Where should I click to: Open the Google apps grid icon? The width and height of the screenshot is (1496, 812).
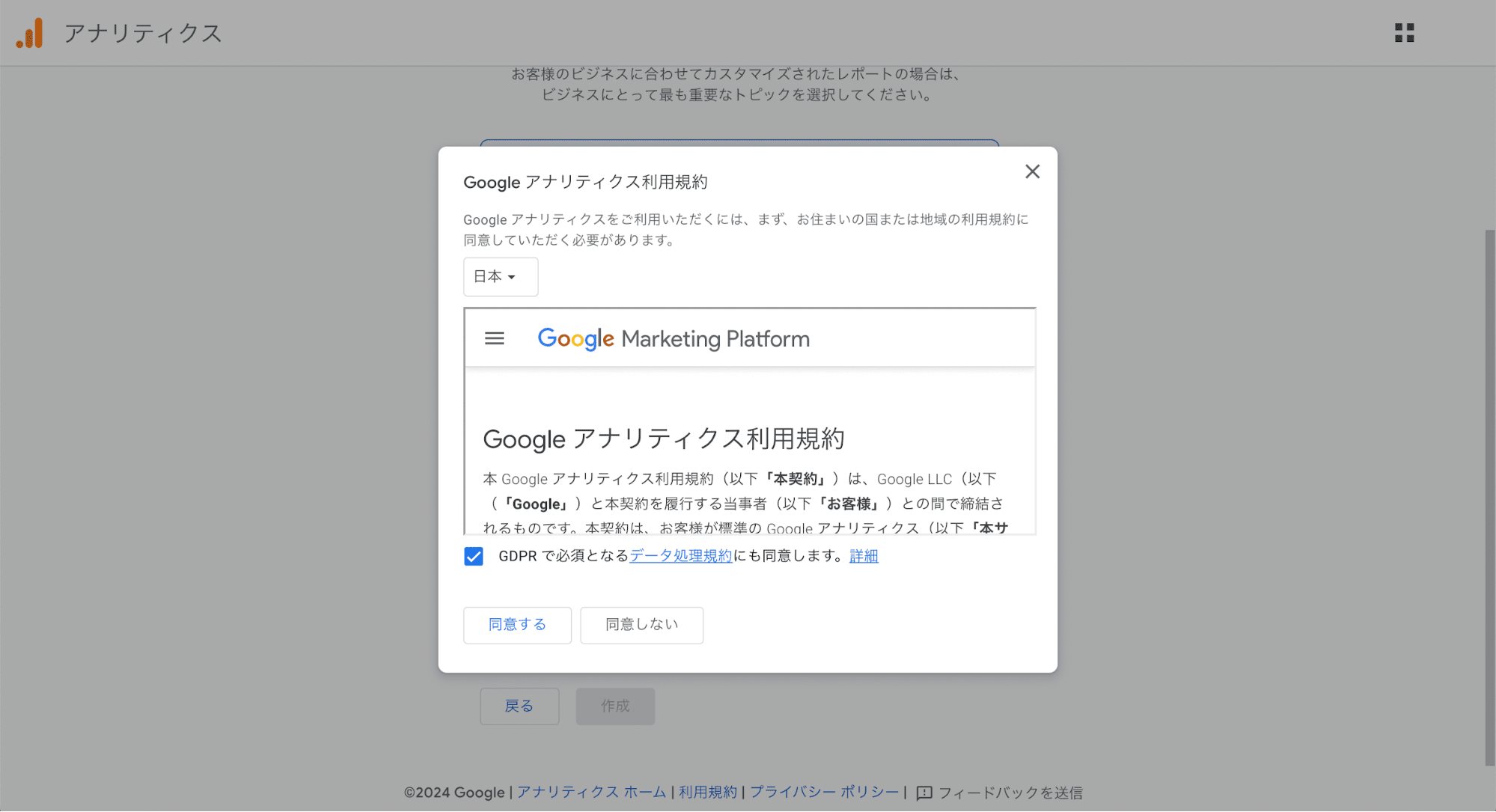pos(1405,33)
